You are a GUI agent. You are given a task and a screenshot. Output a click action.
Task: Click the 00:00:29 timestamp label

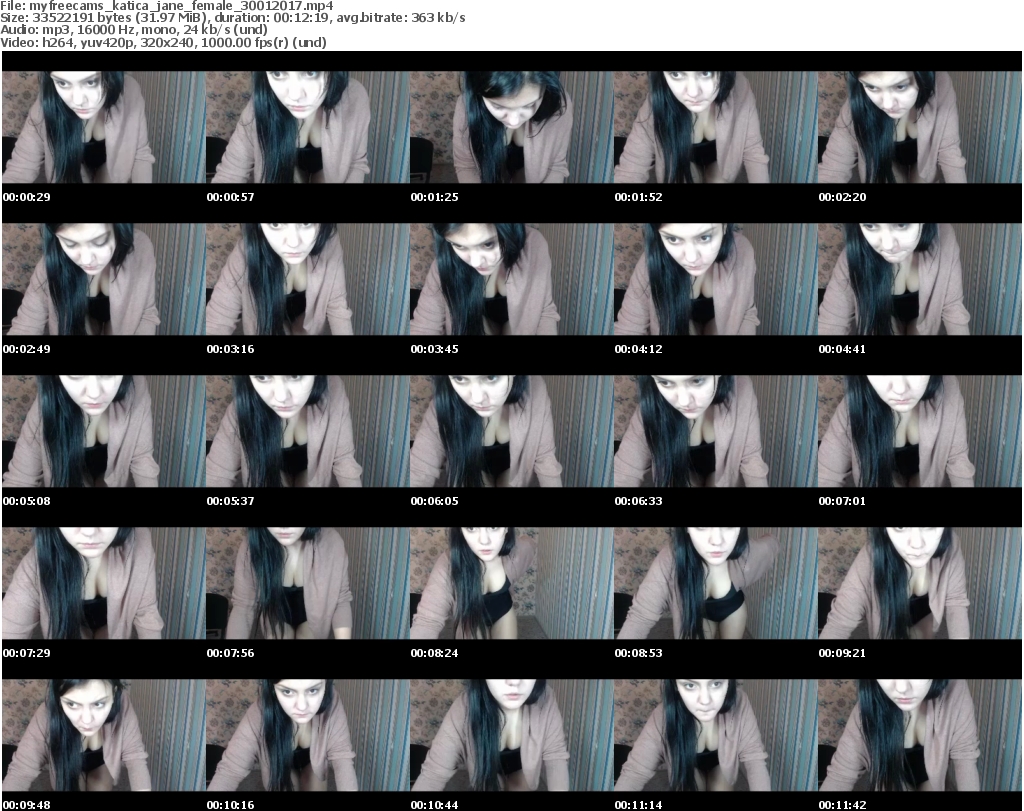coord(27,197)
